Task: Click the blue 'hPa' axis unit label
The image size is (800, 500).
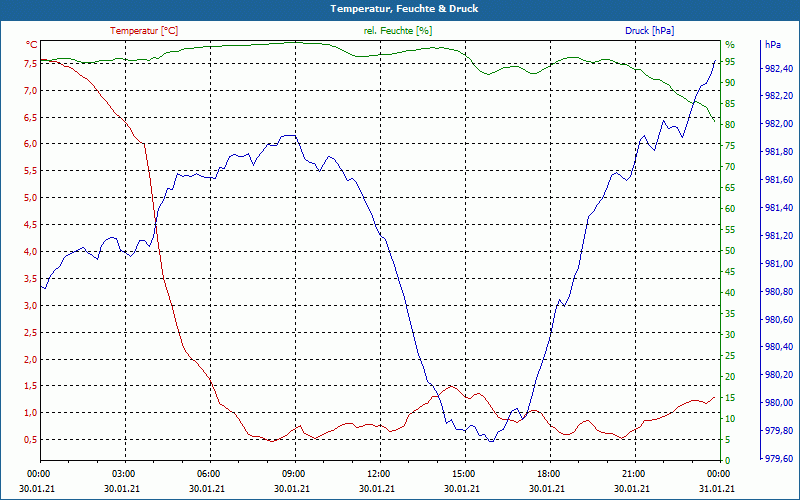Action: coord(772,44)
